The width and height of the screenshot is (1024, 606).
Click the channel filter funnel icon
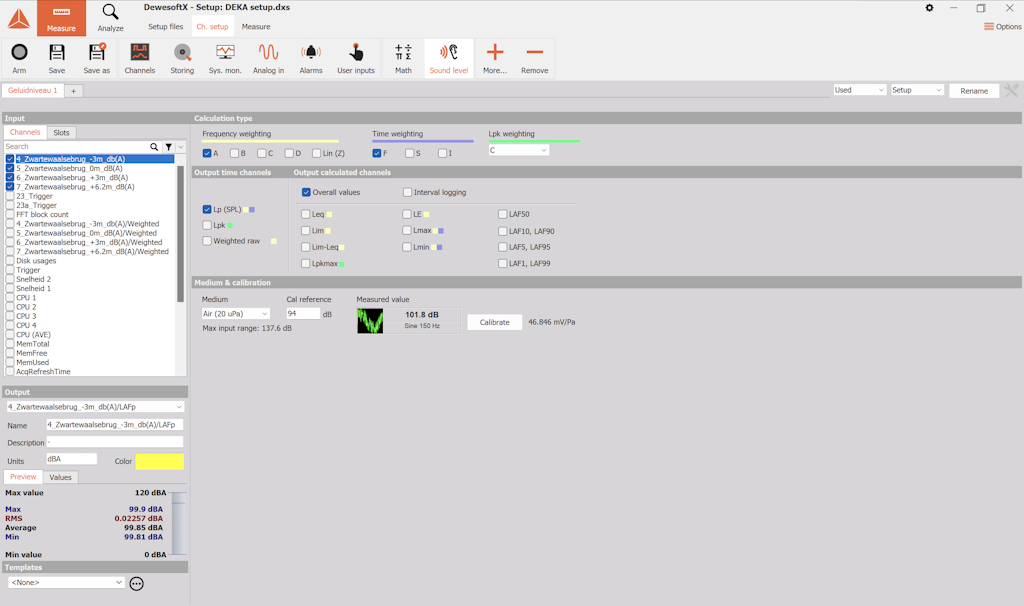(x=168, y=147)
